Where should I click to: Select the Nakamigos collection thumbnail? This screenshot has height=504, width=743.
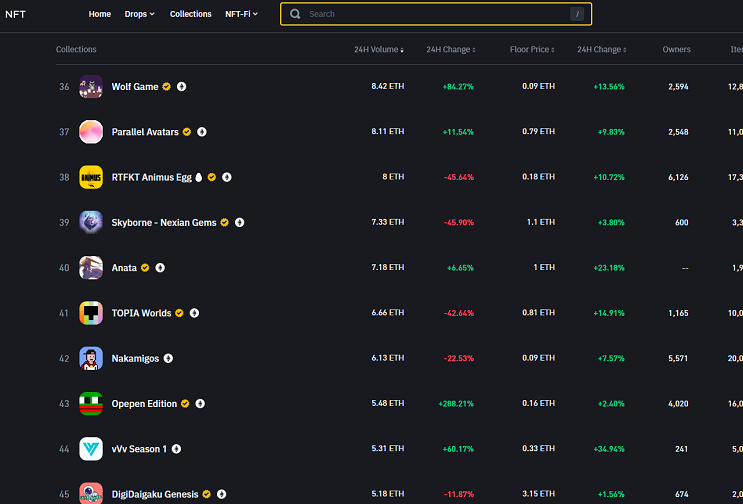(91, 359)
